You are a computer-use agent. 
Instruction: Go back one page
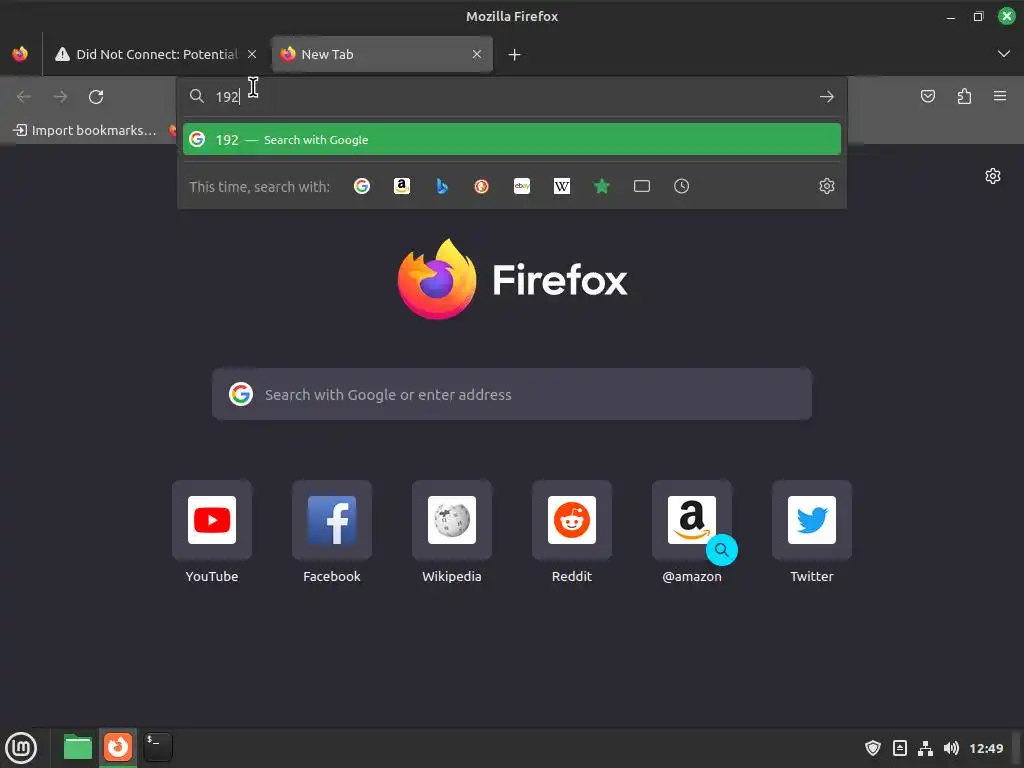coord(24,97)
